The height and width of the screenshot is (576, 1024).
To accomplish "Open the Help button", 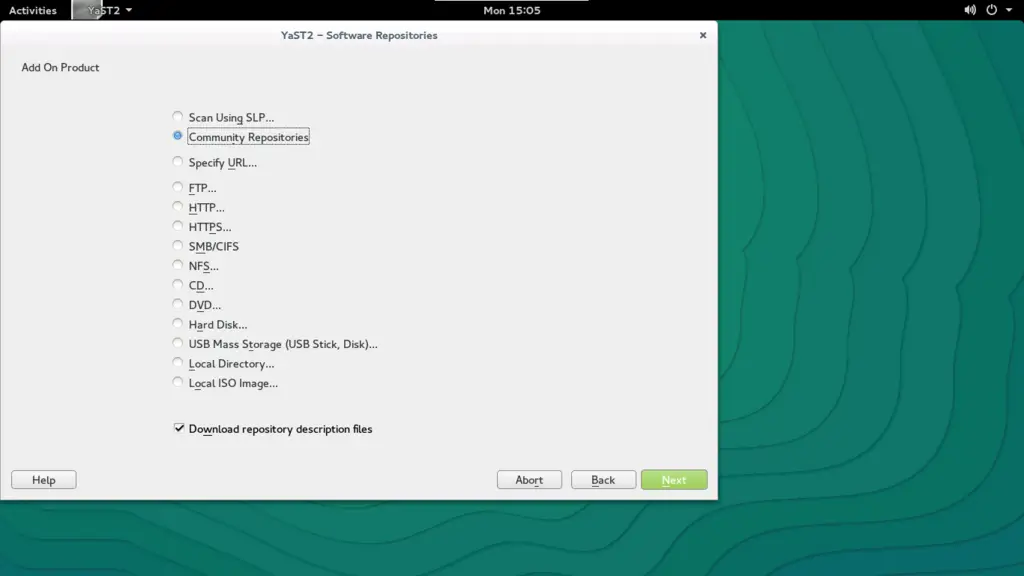I will pos(44,479).
